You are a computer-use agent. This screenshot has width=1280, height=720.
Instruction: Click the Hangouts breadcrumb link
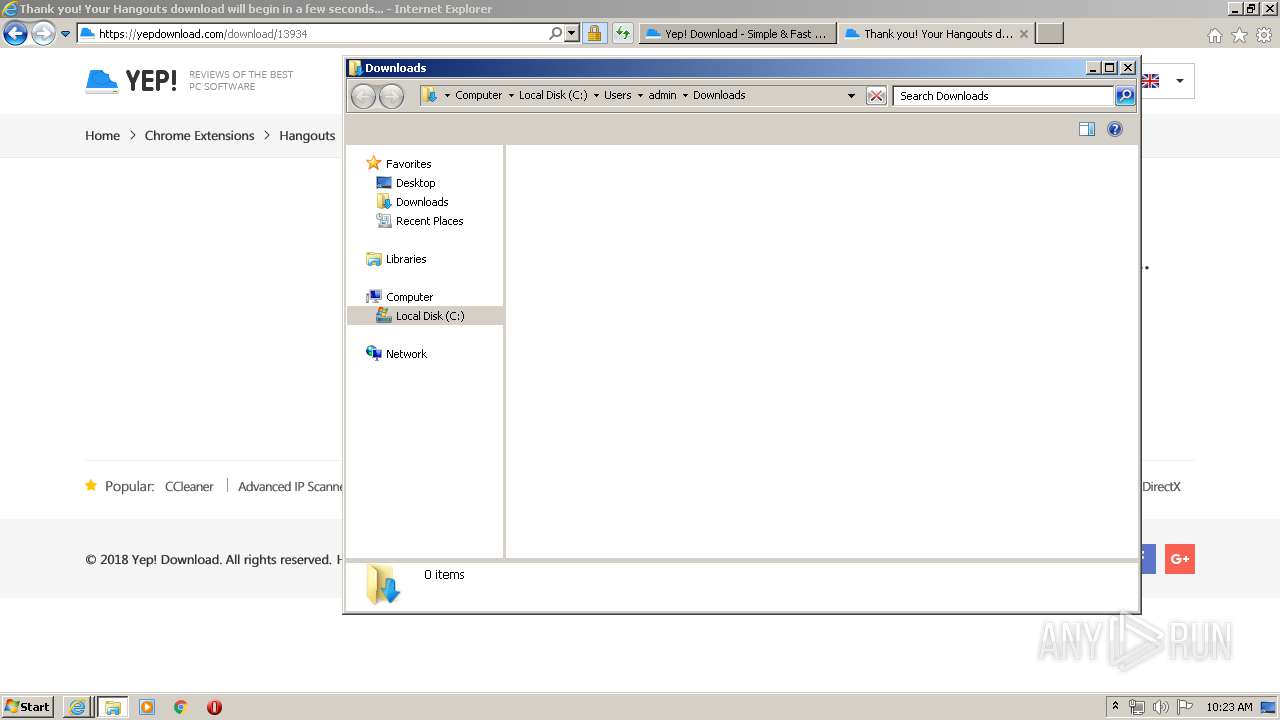tap(307, 136)
